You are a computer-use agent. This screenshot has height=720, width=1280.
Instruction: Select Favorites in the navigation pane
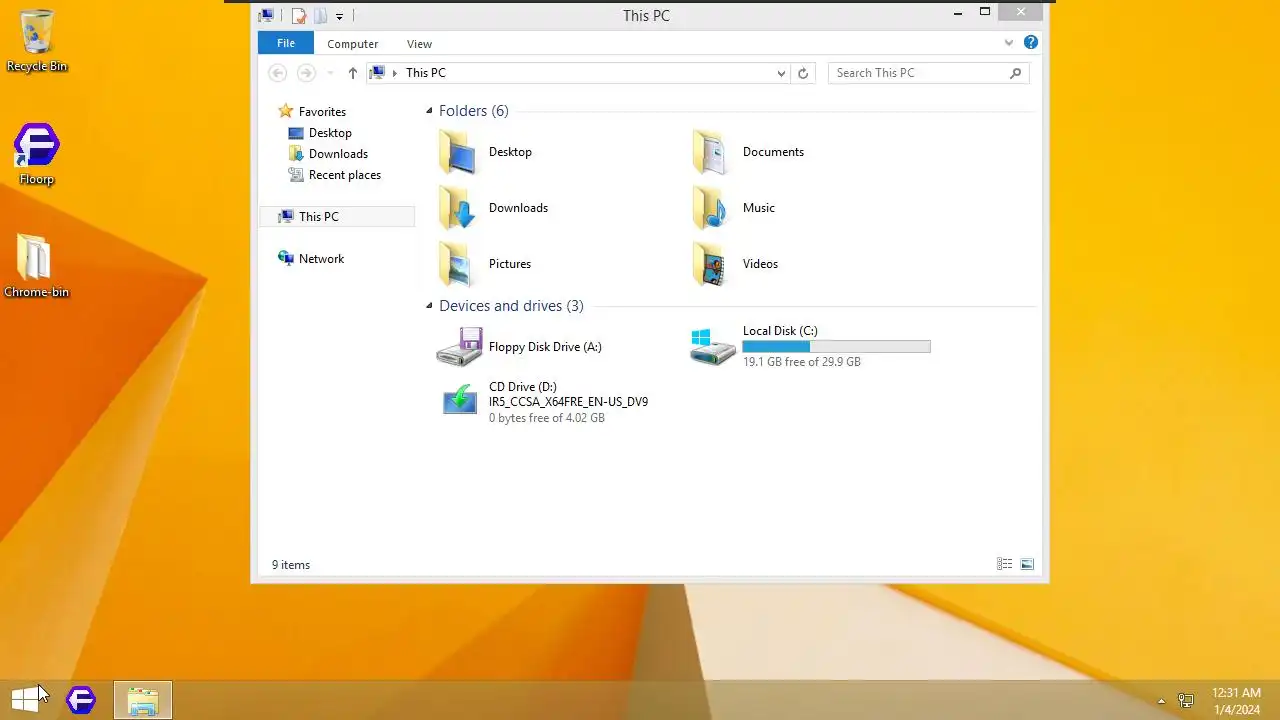(x=322, y=112)
